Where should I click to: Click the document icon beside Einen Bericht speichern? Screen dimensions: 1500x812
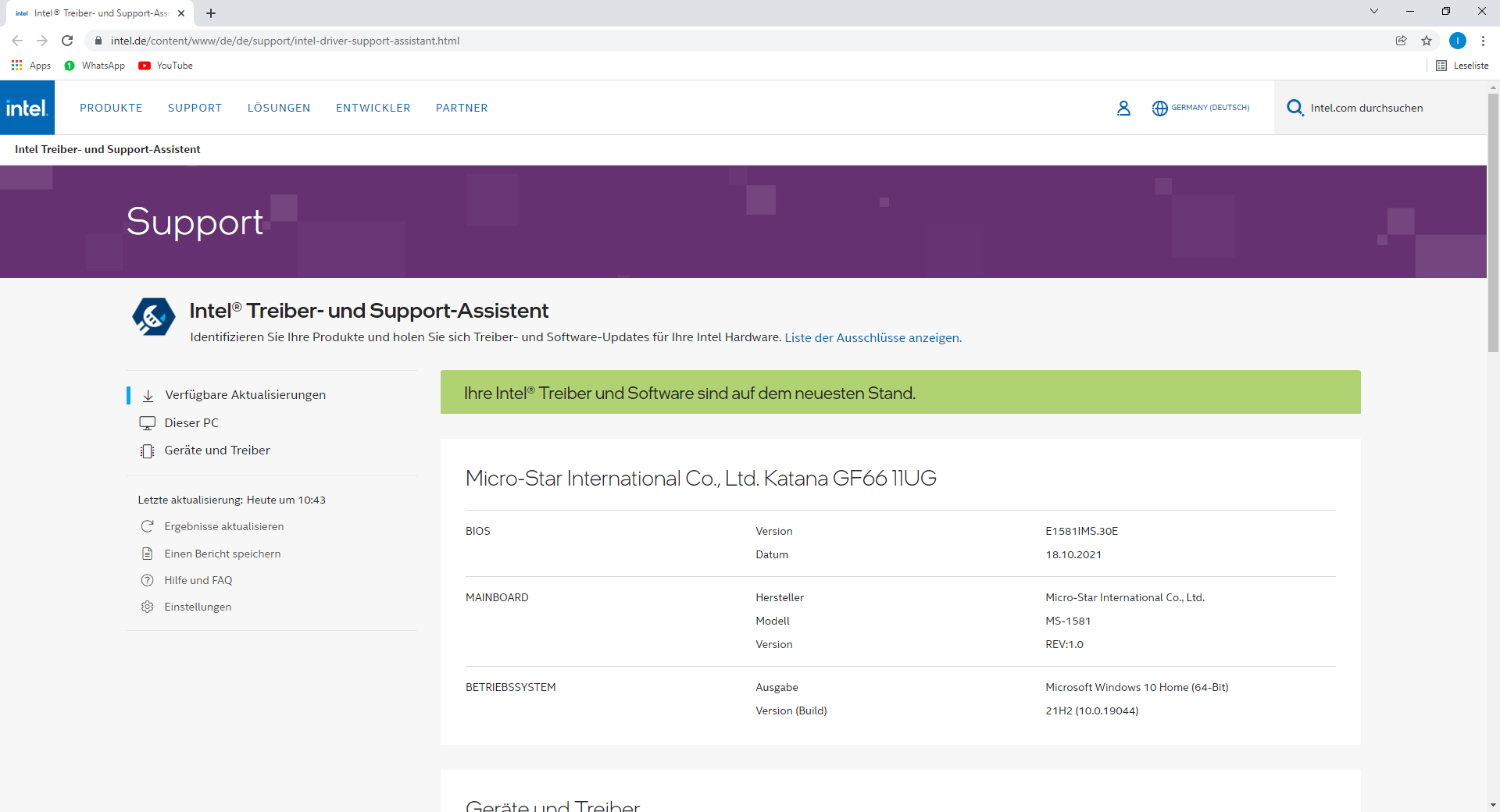(x=147, y=554)
